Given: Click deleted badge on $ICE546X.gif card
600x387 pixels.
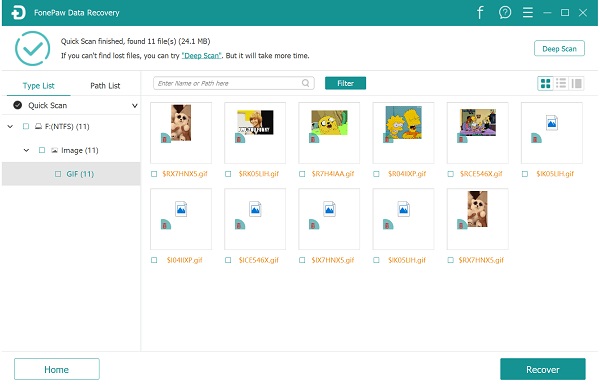Looking at the screenshot, I should click(240, 224).
